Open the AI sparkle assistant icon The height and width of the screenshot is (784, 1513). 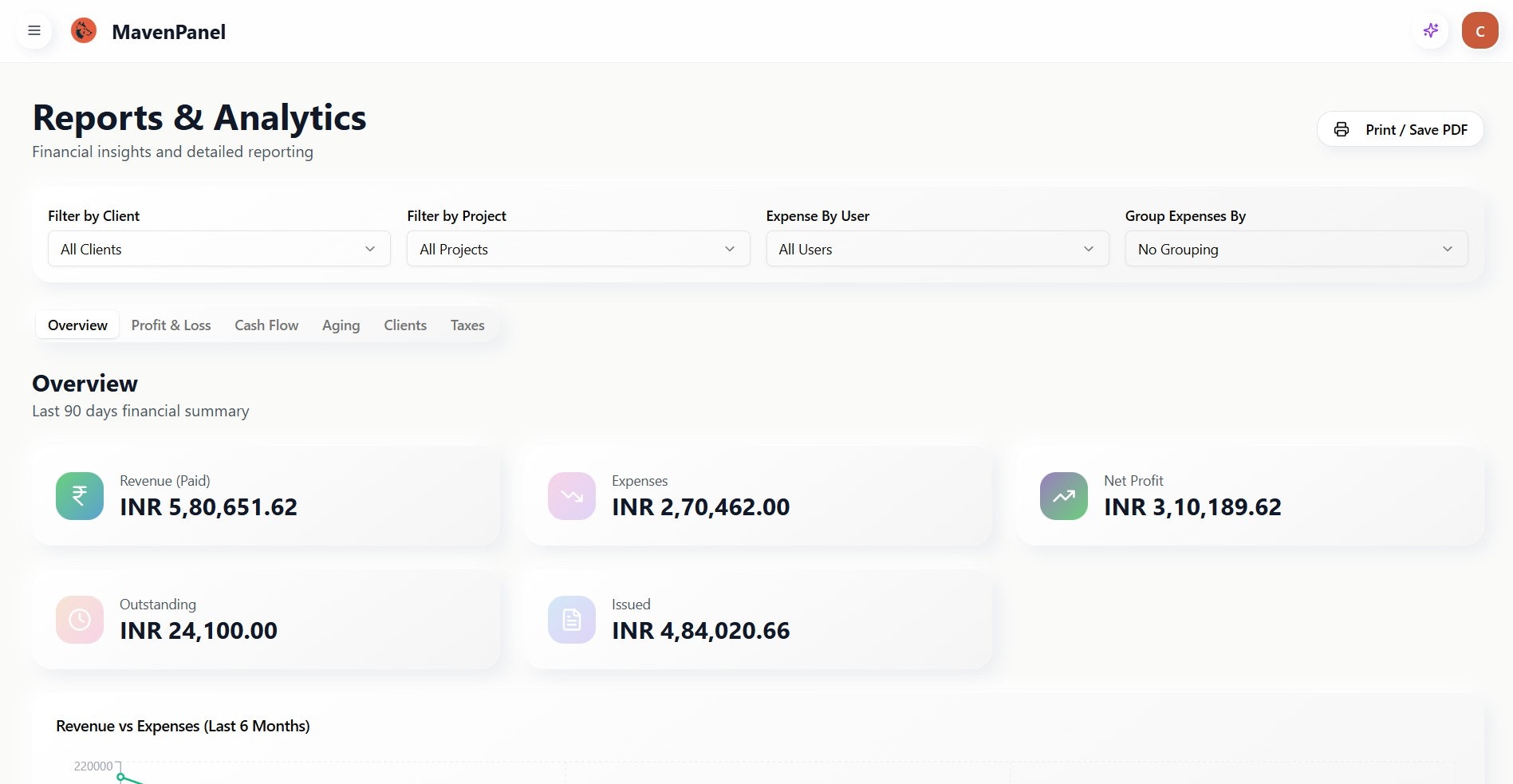1431,31
